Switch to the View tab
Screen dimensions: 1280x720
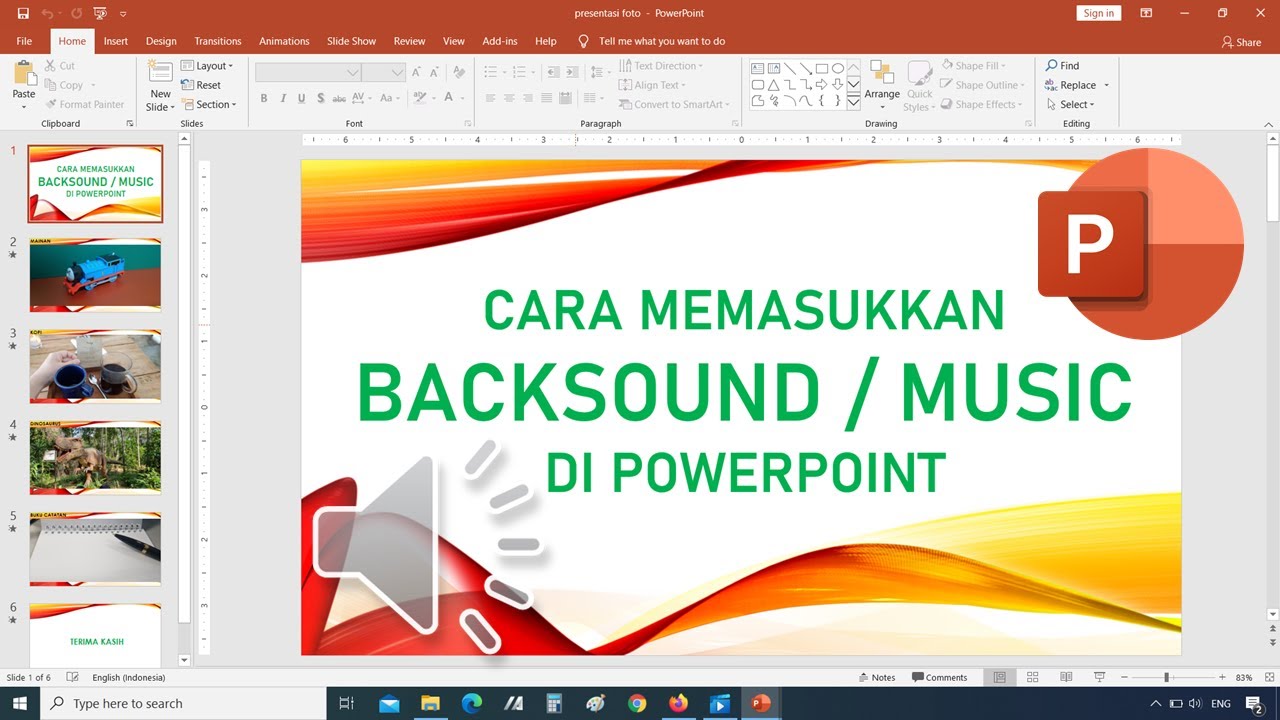tap(454, 41)
